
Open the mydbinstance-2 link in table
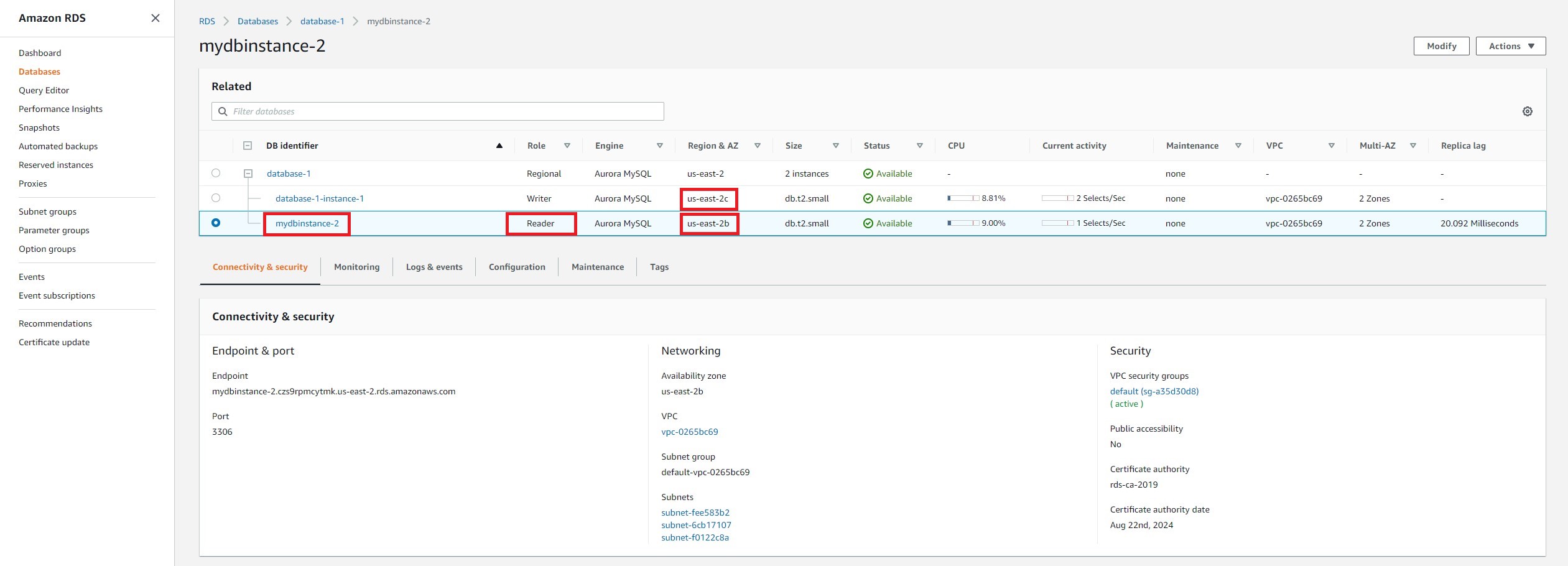point(307,223)
